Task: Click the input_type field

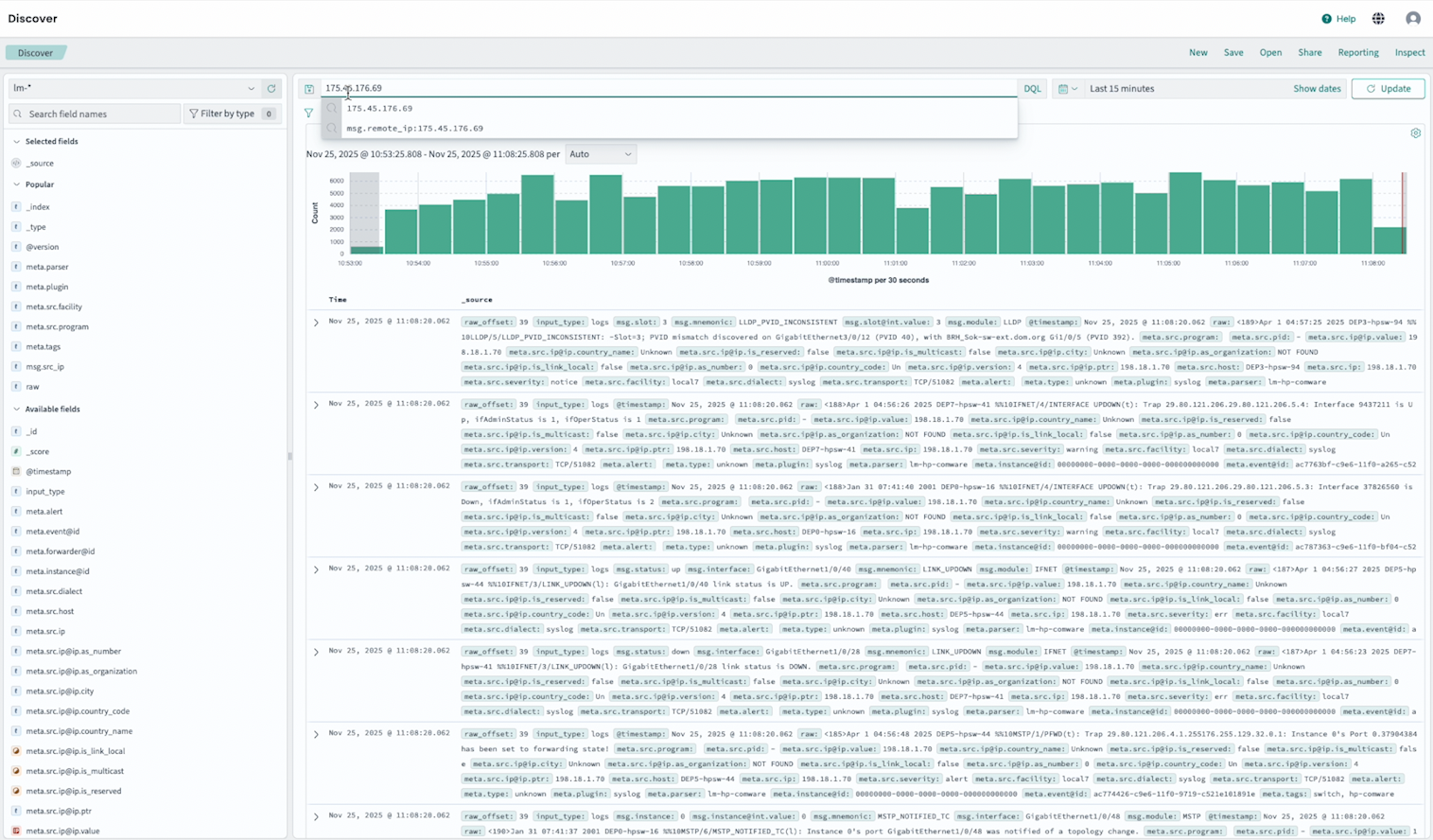Action: 45,492
